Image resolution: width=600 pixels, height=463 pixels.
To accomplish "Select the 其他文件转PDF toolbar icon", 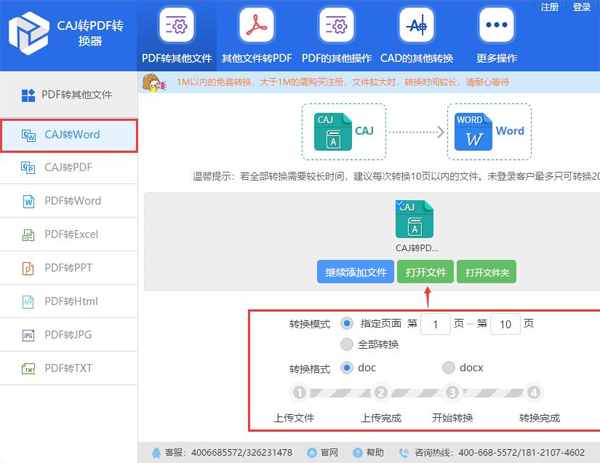I will coord(255,26).
